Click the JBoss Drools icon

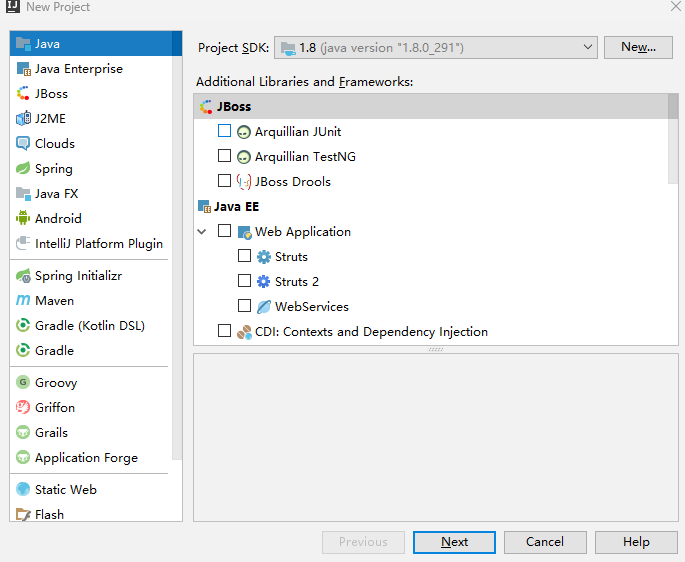(x=244, y=181)
